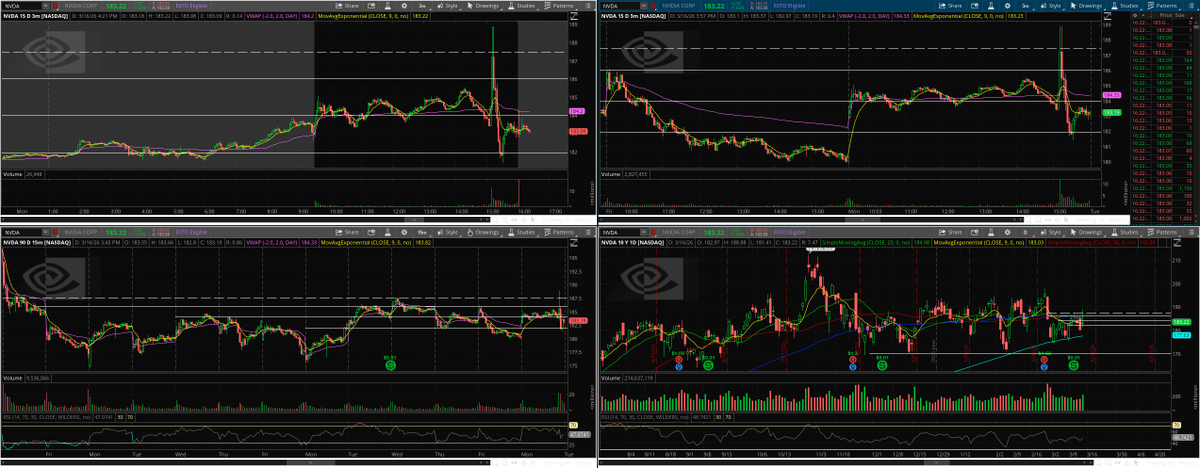Click the flask icon in top-left chart toolbar
The image size is (1200, 468).
[387, 6]
